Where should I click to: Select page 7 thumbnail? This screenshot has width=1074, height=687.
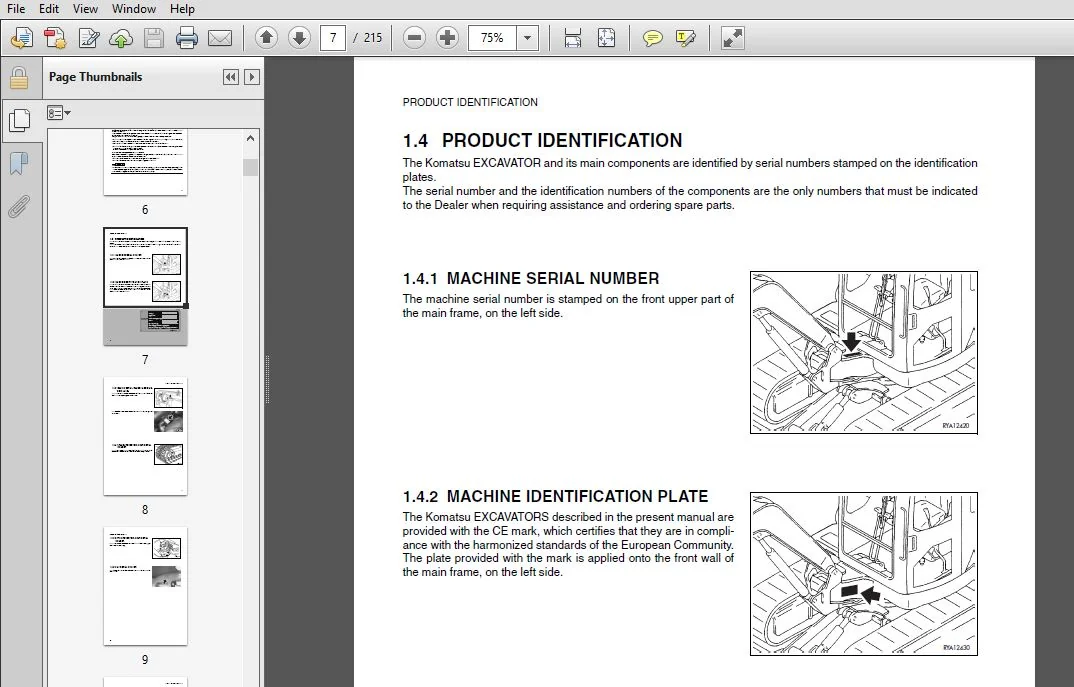pos(145,286)
